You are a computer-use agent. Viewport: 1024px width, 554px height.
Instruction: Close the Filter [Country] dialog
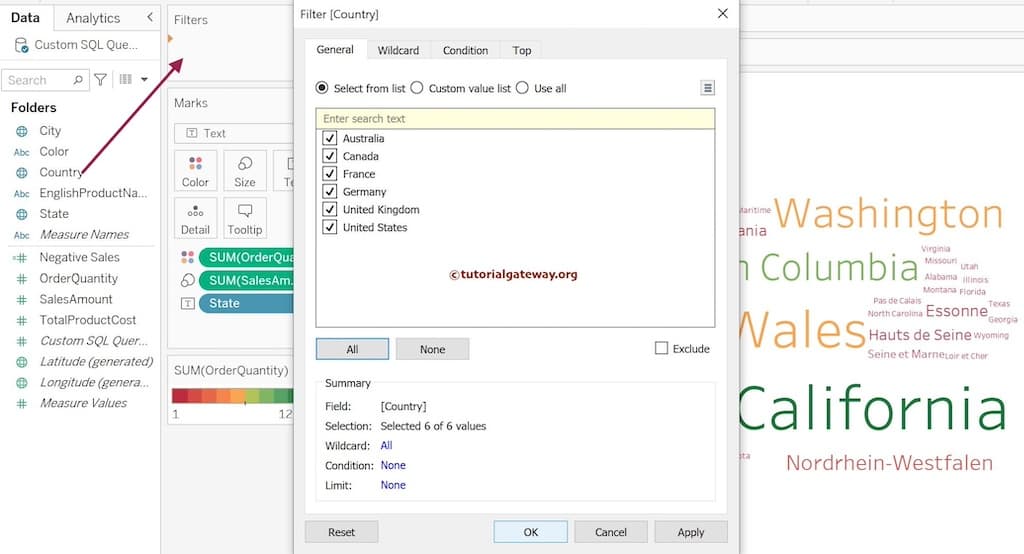click(x=722, y=14)
